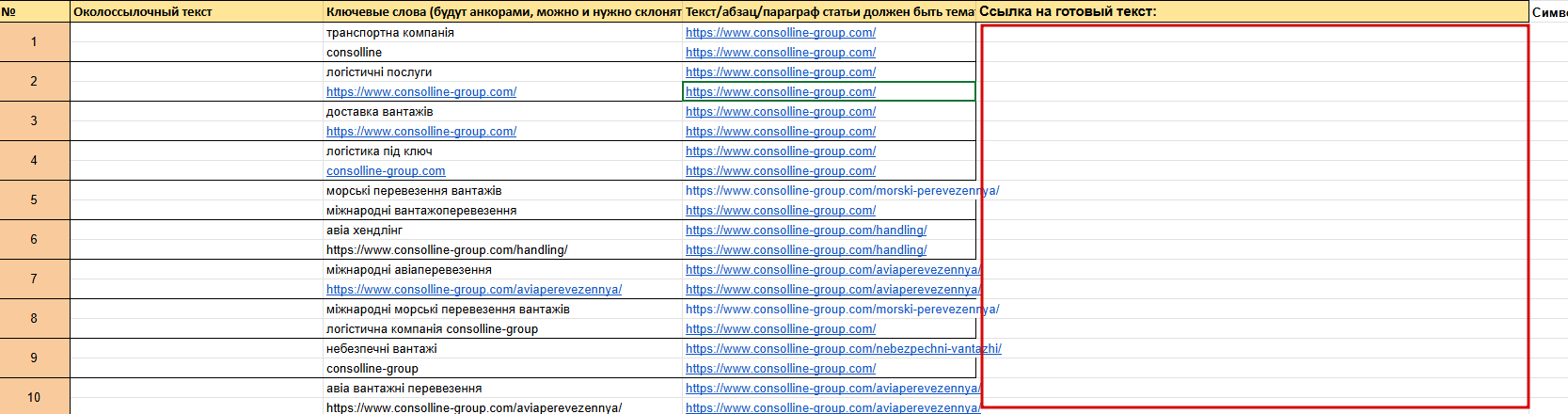Select the 'Текст/абзац/параграф статьи' header cell
Image resolution: width=1568 pixels, height=414 pixels.
tap(830, 11)
